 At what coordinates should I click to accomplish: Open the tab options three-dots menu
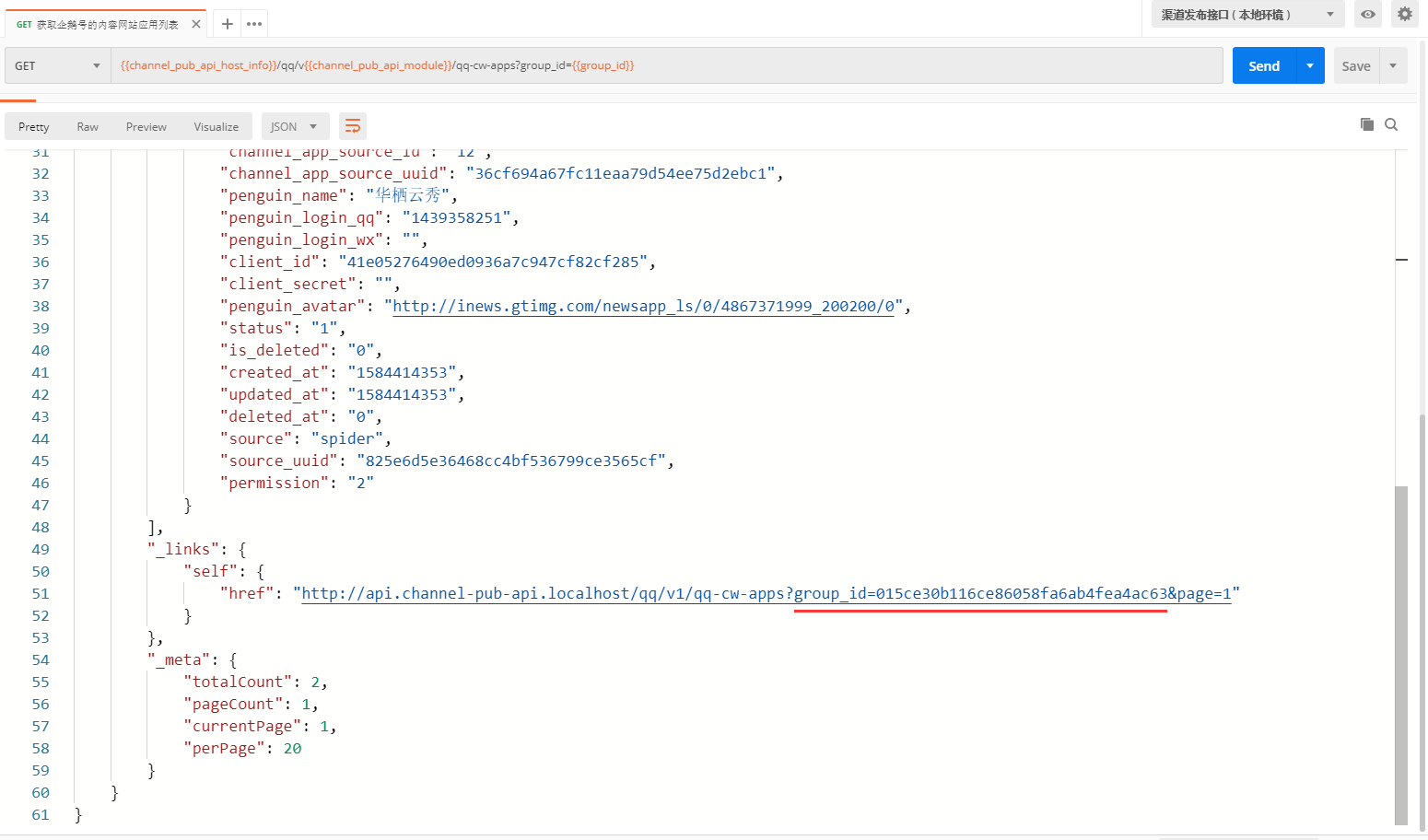pyautogui.click(x=254, y=24)
